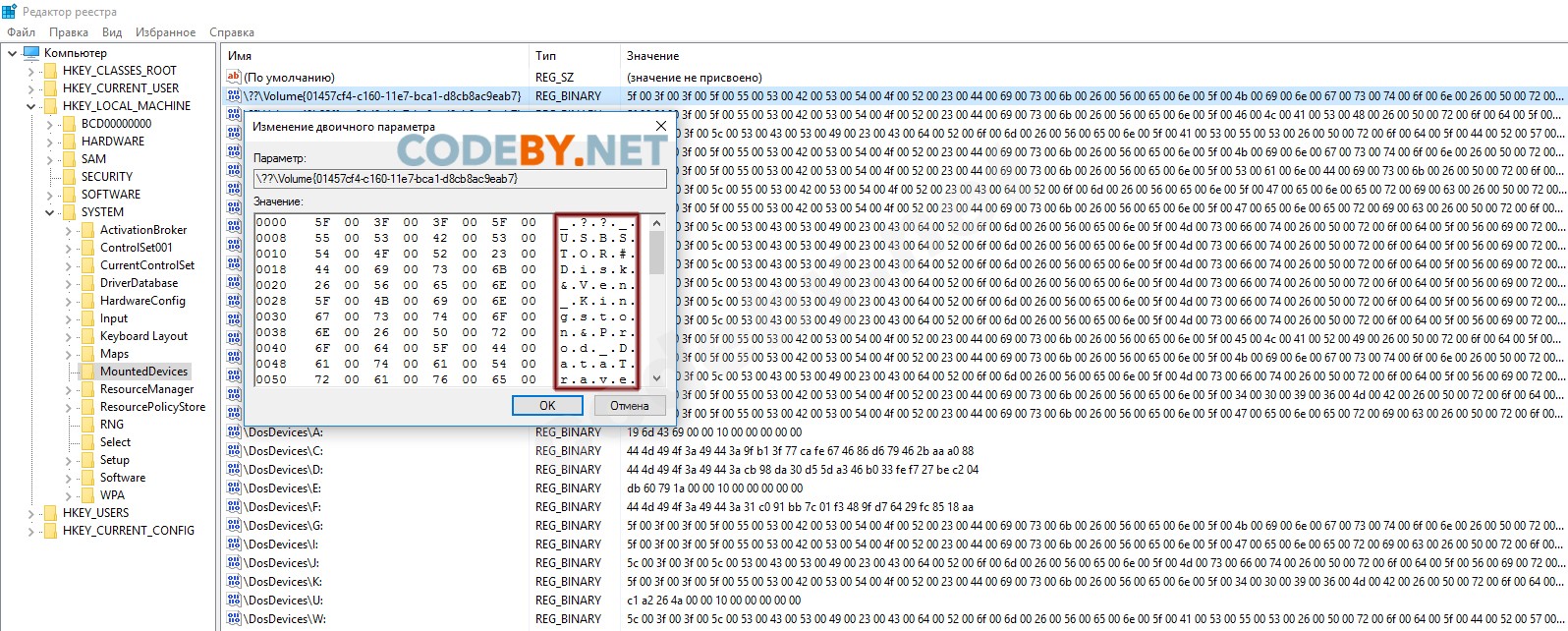The width and height of the screenshot is (1568, 631).
Task: Click binary icon of \DosDevices\C:
Action: [x=234, y=451]
